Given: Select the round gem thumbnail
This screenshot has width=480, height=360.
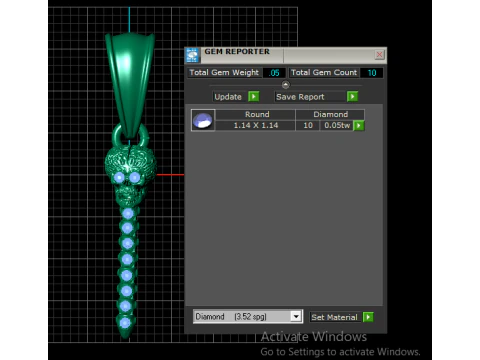Looking at the screenshot, I should [203, 120].
